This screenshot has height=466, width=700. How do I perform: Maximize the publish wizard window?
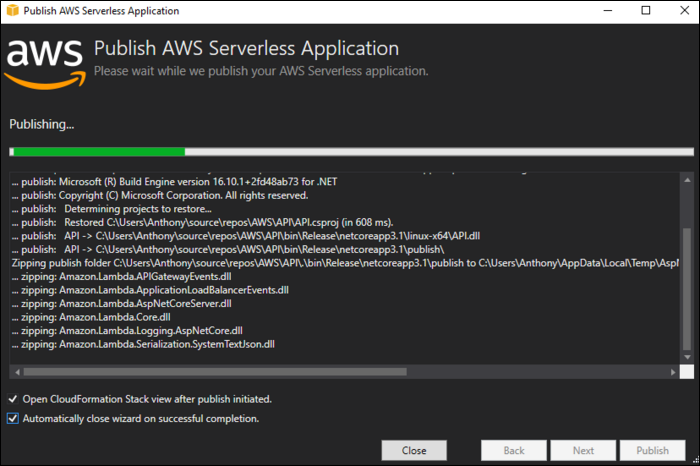646,10
